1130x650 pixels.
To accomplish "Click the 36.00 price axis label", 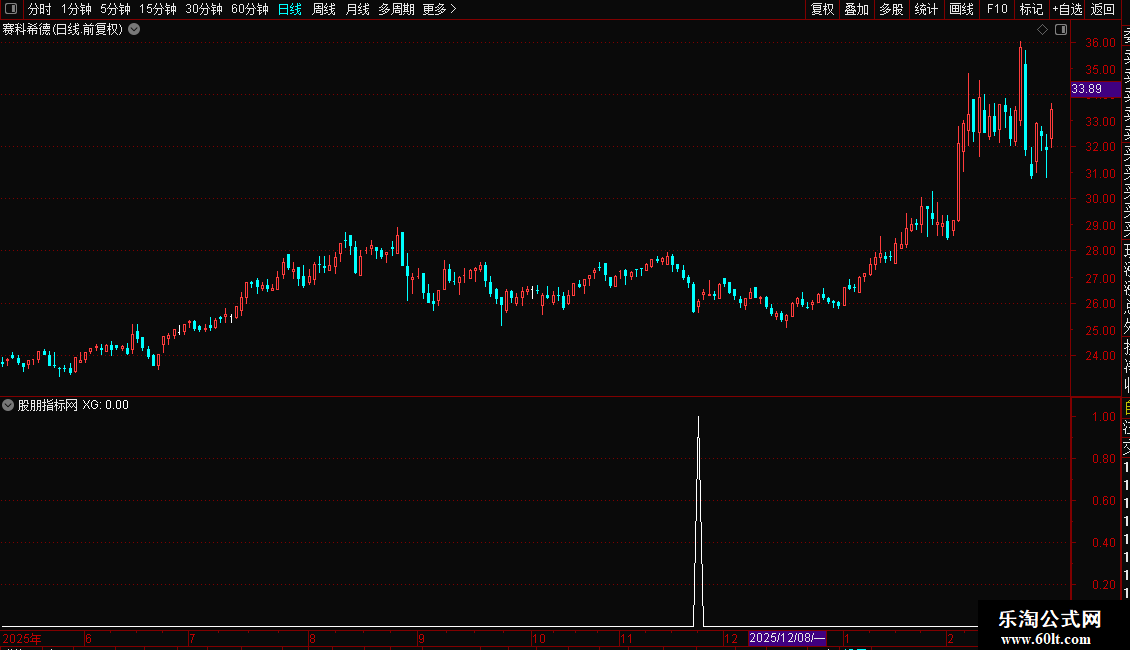I will 1100,43.
